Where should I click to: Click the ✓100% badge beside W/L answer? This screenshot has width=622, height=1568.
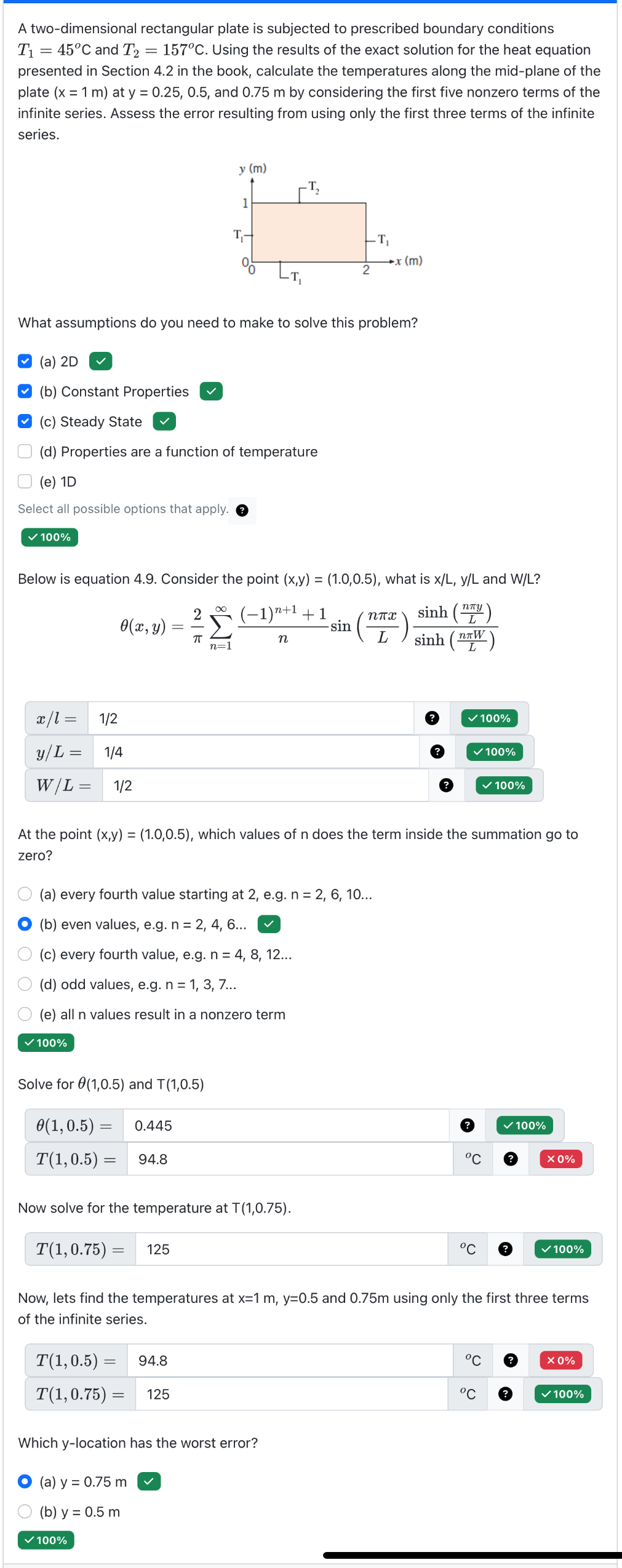503,785
